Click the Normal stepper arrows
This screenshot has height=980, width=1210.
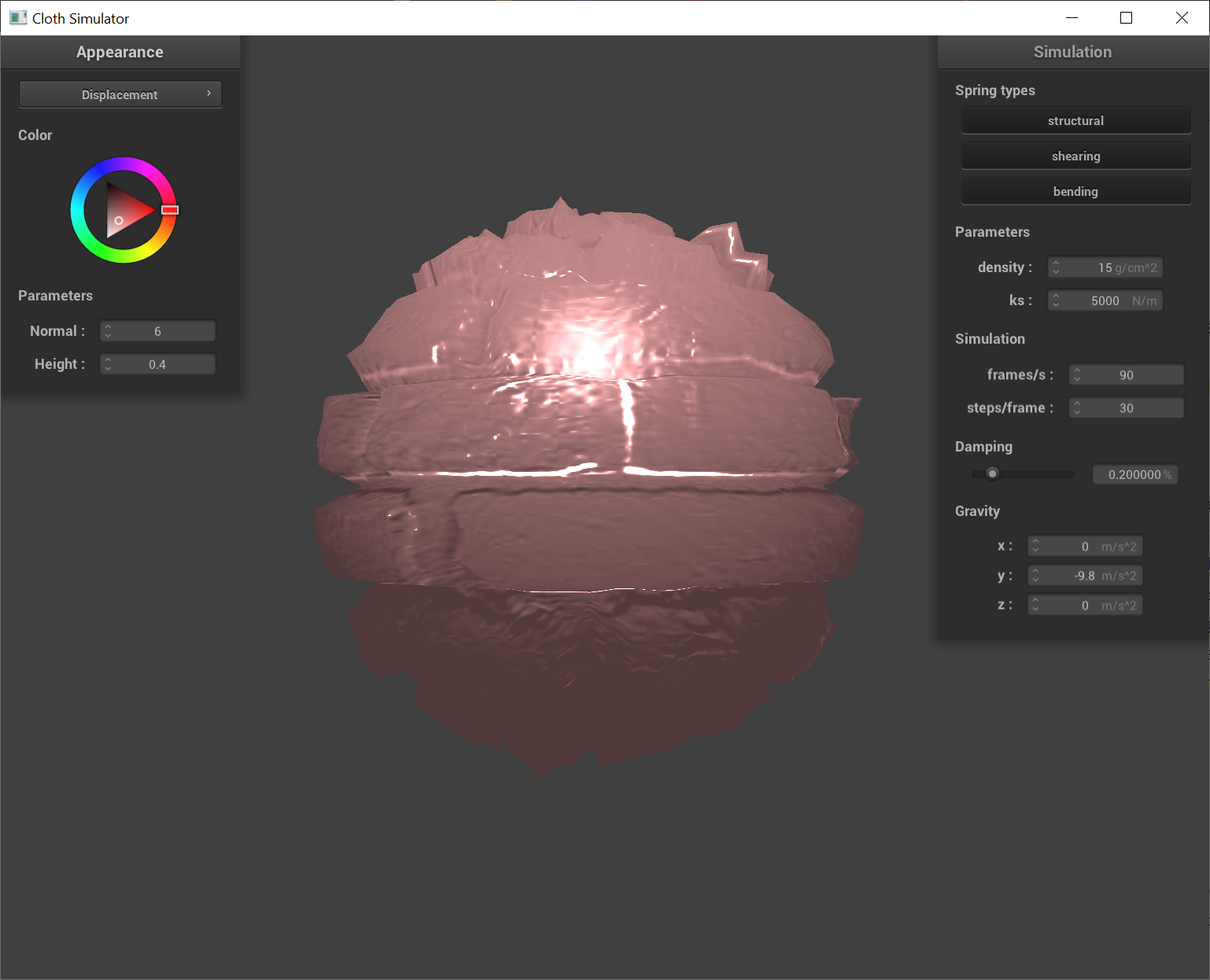tap(108, 331)
